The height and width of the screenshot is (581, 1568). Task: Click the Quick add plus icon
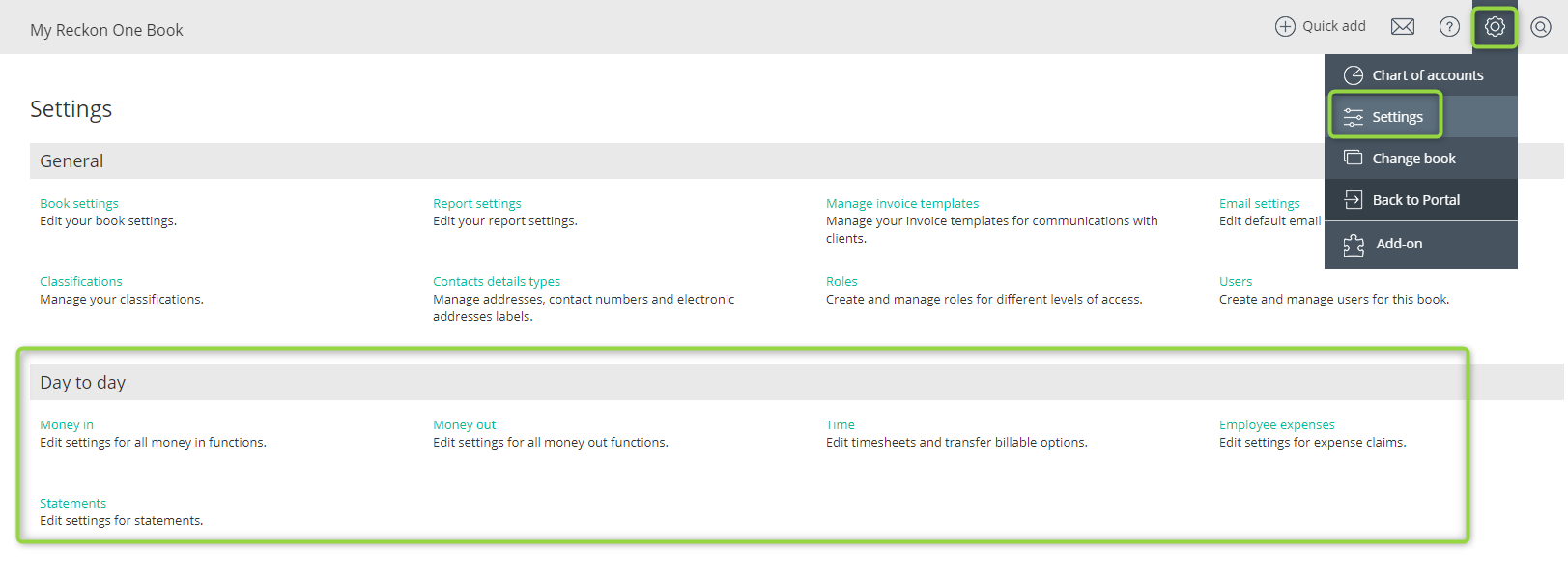coord(1285,27)
